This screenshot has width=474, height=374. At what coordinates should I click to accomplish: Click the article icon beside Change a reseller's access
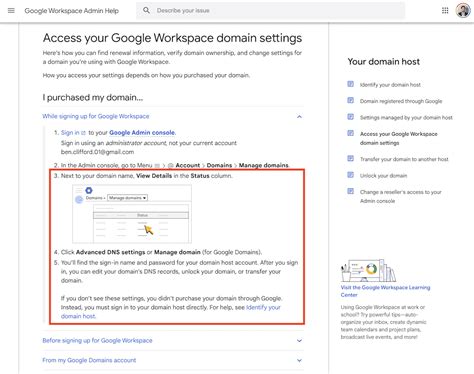351,191
